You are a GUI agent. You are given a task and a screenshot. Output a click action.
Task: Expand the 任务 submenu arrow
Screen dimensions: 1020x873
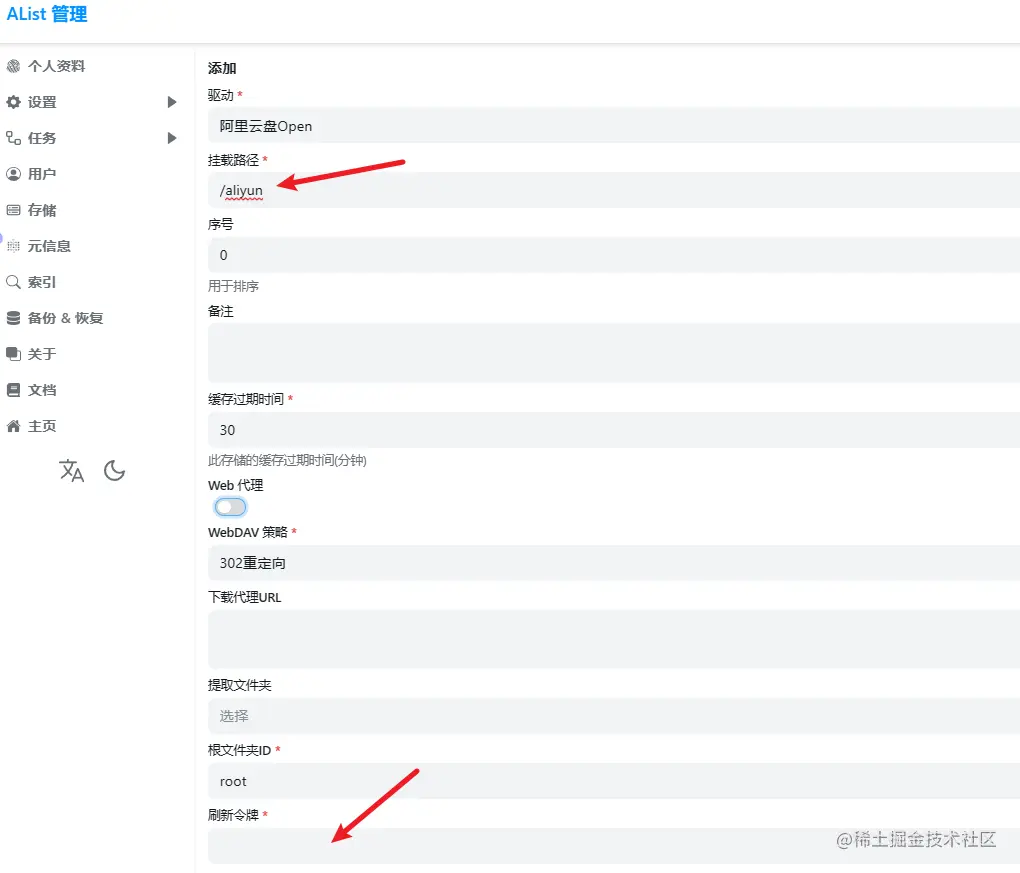172,138
